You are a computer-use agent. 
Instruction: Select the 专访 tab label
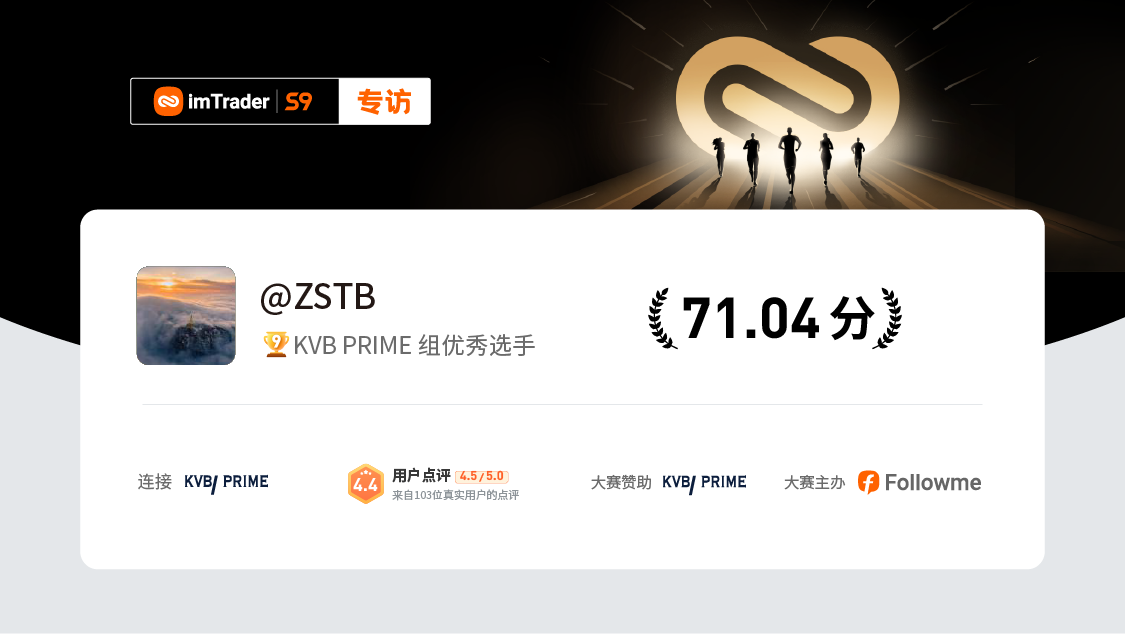coord(385,101)
